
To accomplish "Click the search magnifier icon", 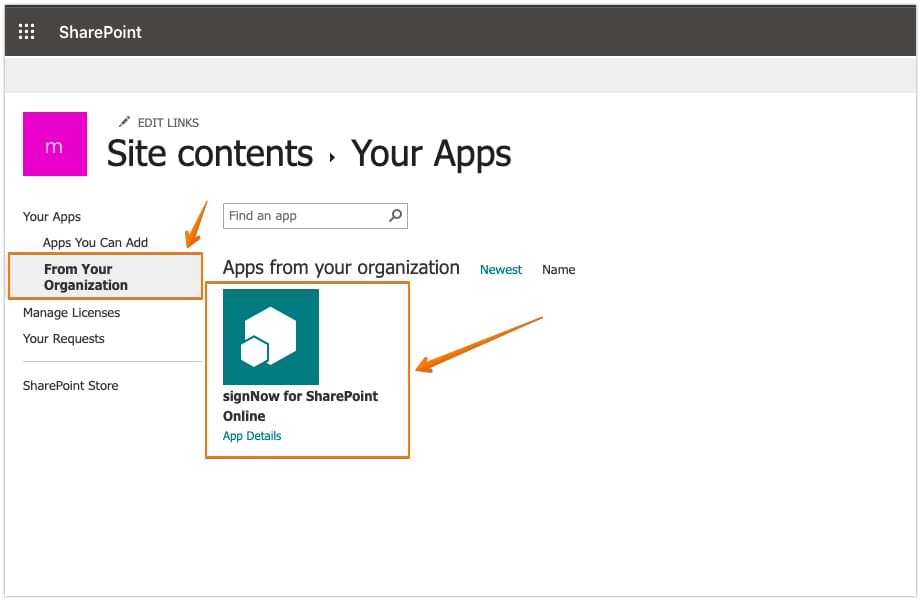I will pyautogui.click(x=396, y=216).
